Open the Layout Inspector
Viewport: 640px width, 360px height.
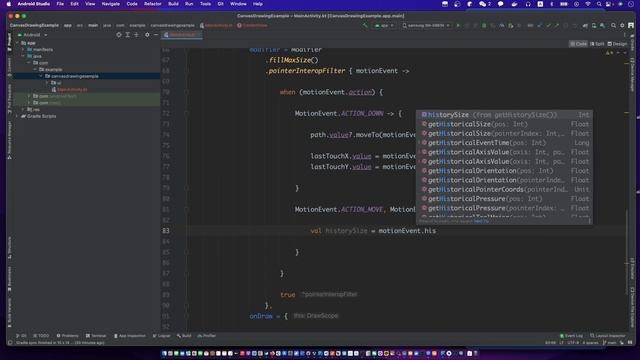[608, 336]
